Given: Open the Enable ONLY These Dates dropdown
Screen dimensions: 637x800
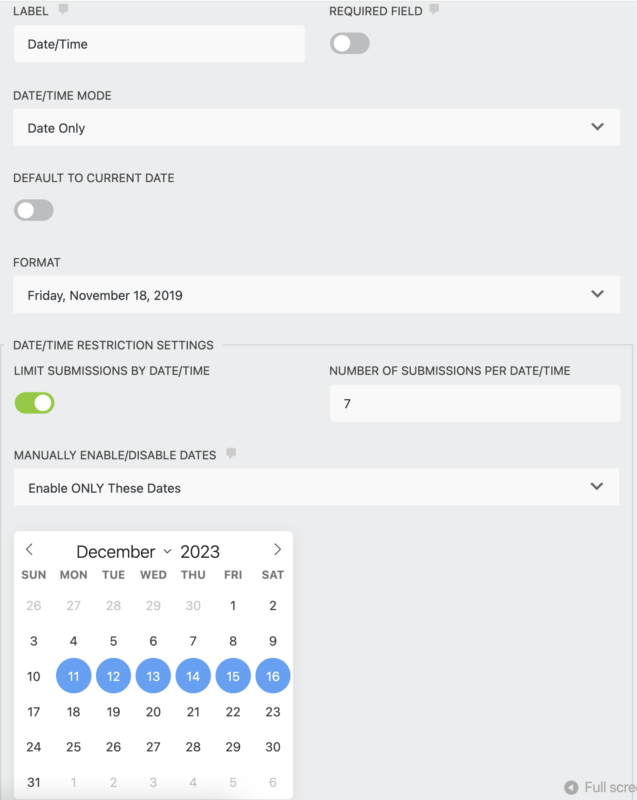Looking at the screenshot, I should [x=318, y=486].
